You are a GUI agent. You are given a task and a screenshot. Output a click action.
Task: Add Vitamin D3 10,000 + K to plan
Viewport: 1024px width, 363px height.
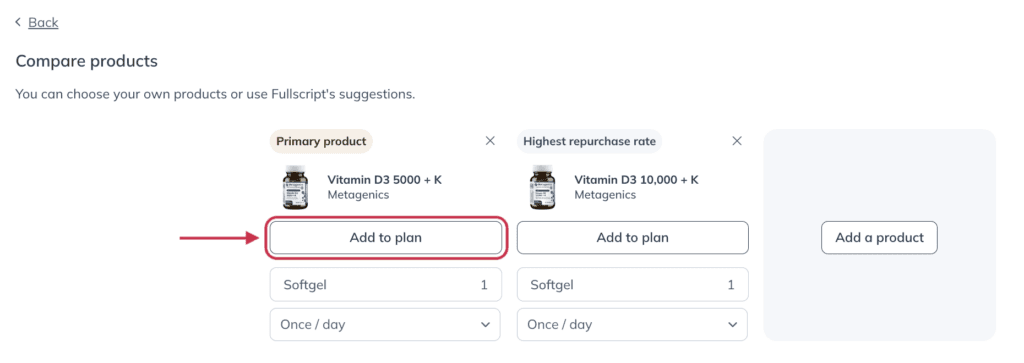pos(632,238)
